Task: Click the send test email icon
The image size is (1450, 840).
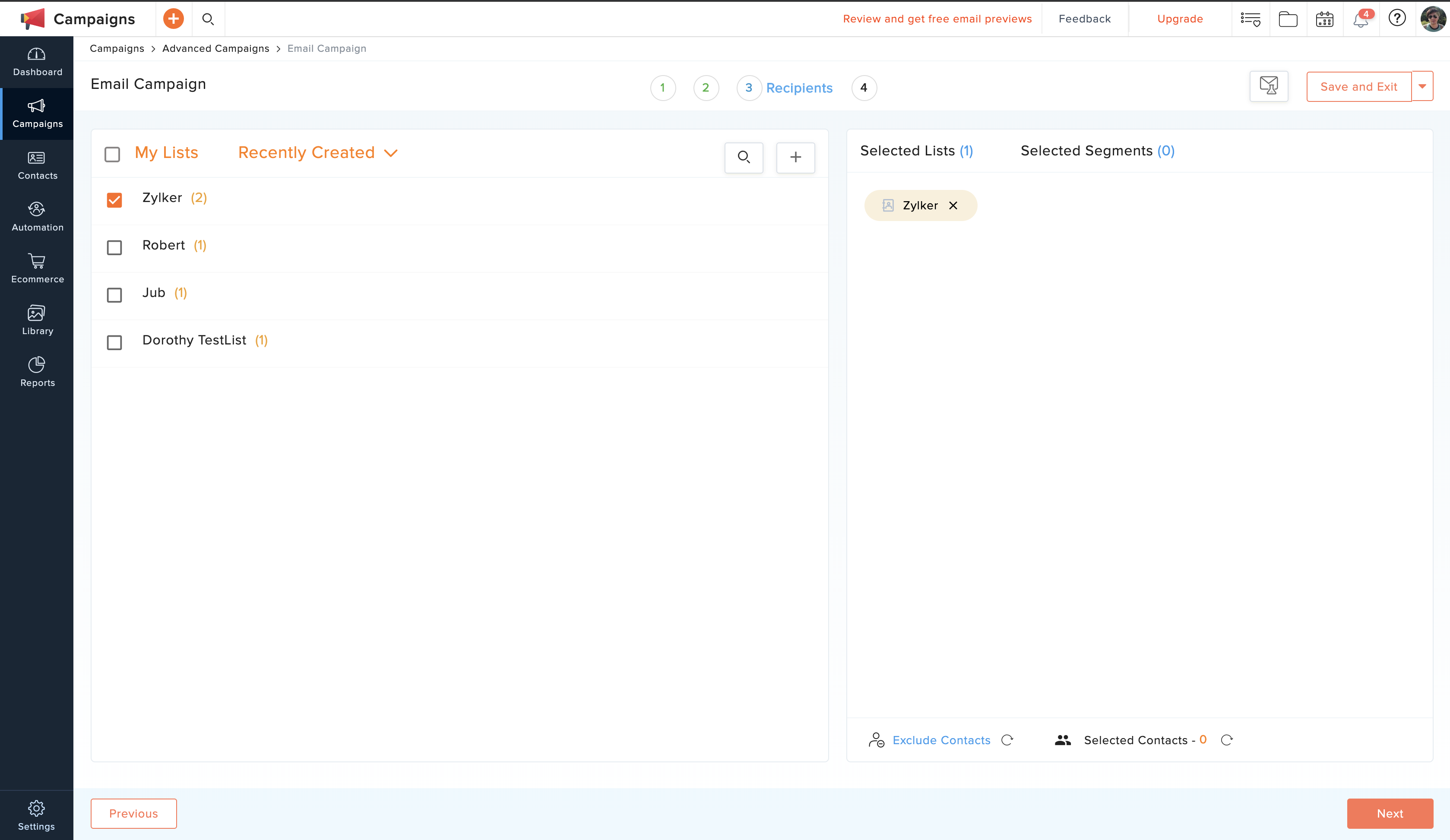Action: [1268, 86]
